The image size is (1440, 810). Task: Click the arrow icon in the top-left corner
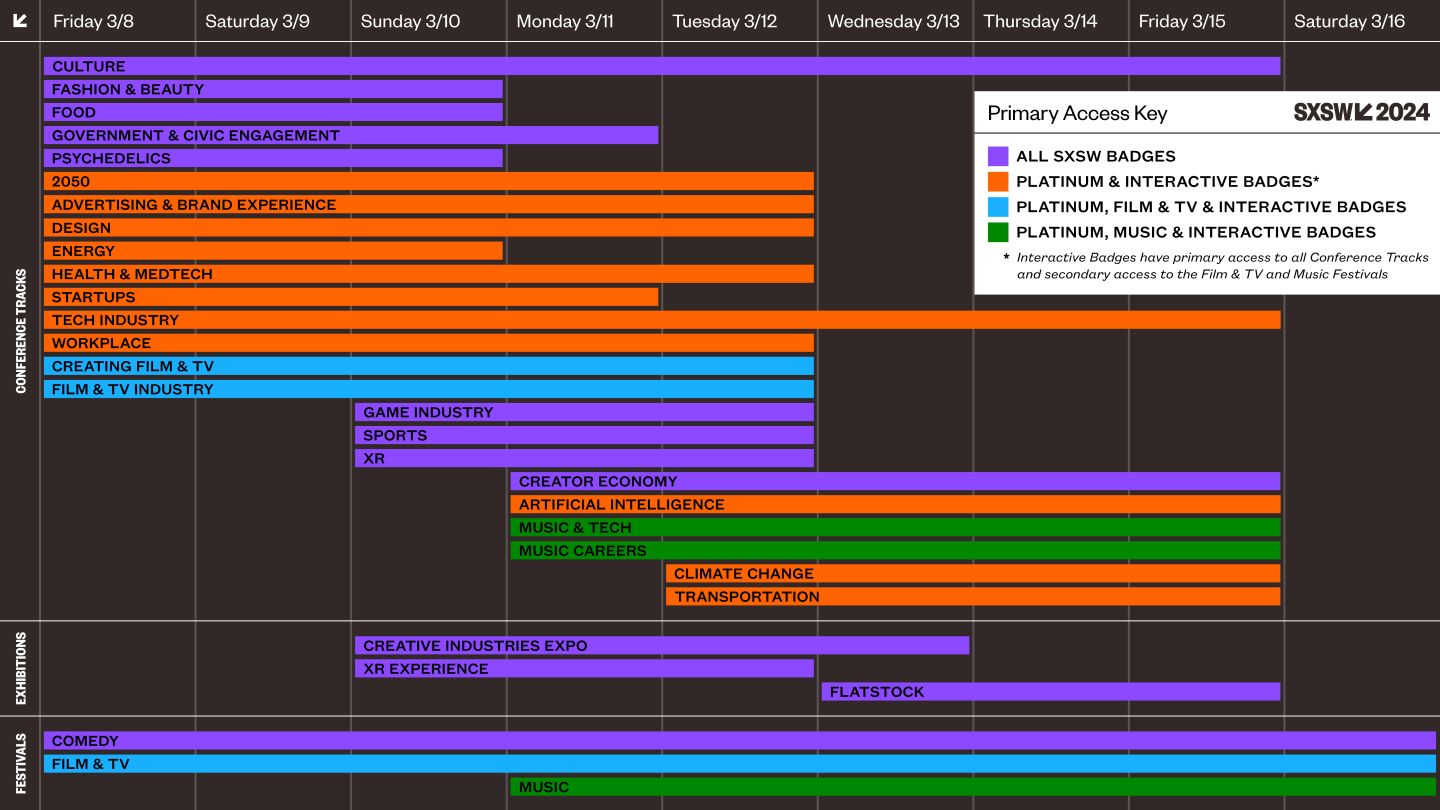[x=20, y=20]
